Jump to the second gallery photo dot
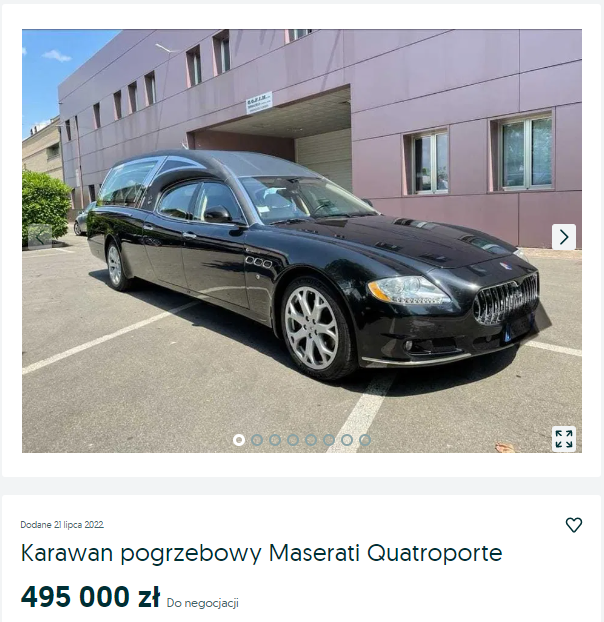Image resolution: width=604 pixels, height=622 pixels. (x=257, y=440)
